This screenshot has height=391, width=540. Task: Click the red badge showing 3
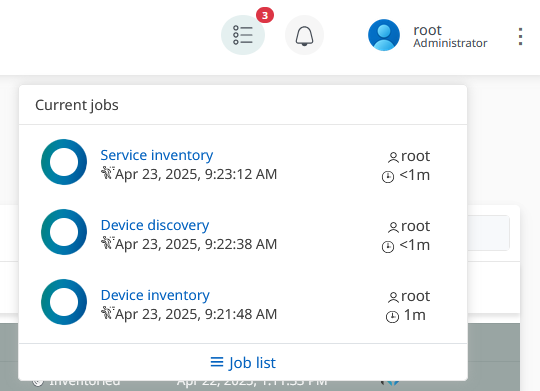tap(265, 16)
